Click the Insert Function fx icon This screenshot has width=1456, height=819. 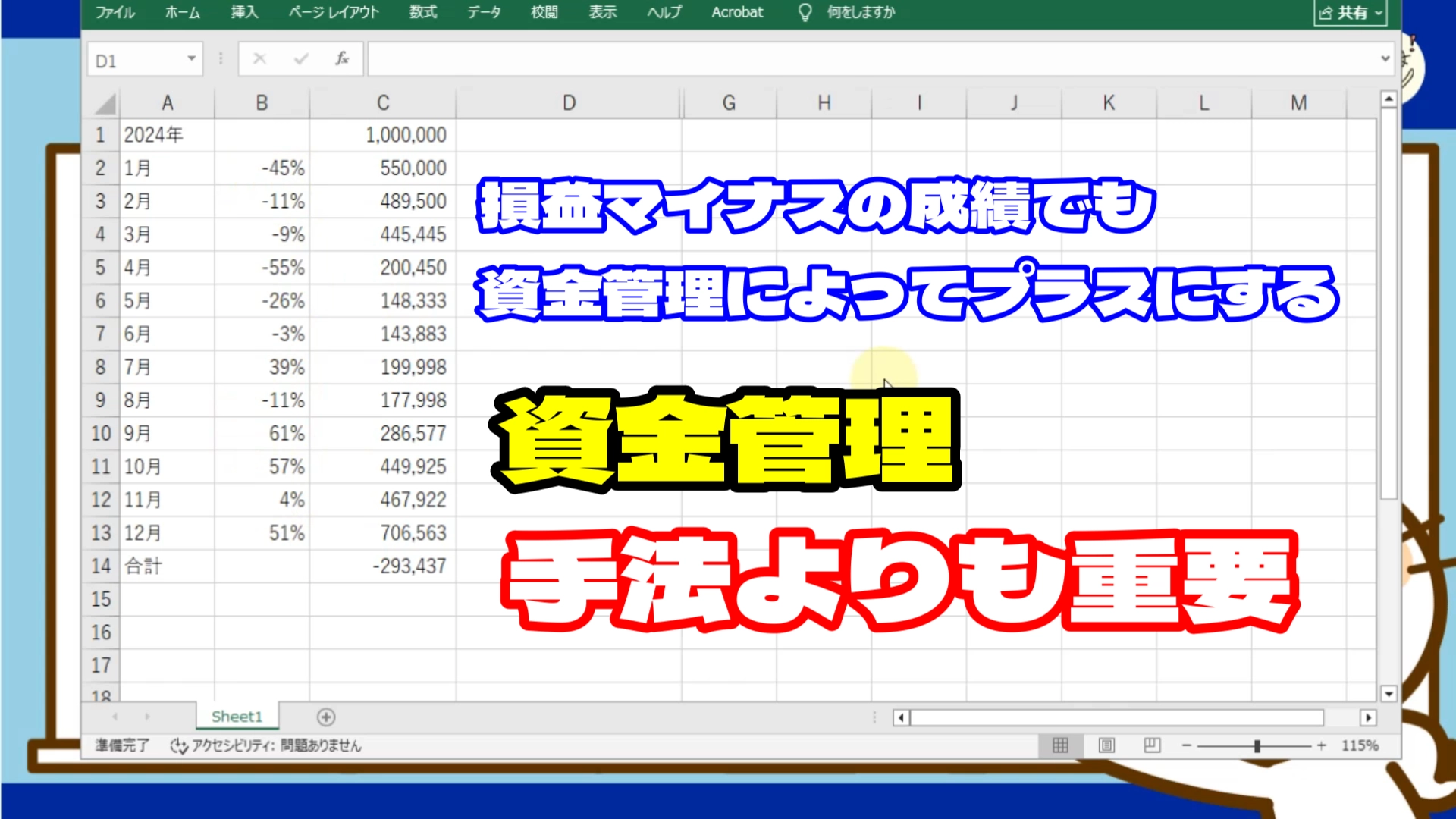(x=342, y=58)
